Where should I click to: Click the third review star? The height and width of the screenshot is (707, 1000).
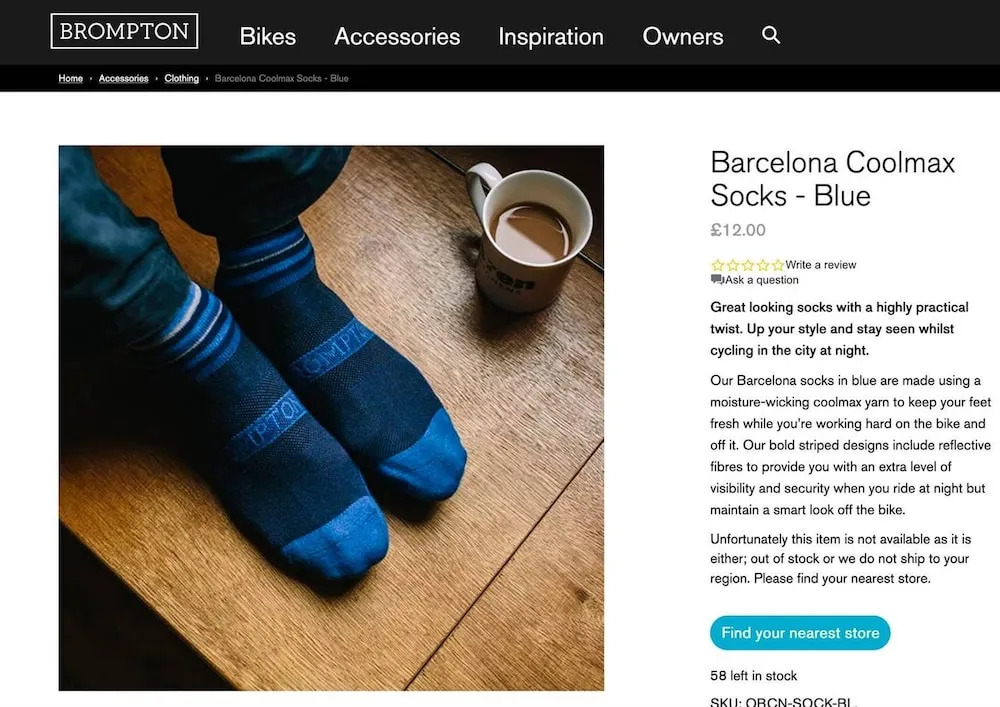(x=747, y=265)
